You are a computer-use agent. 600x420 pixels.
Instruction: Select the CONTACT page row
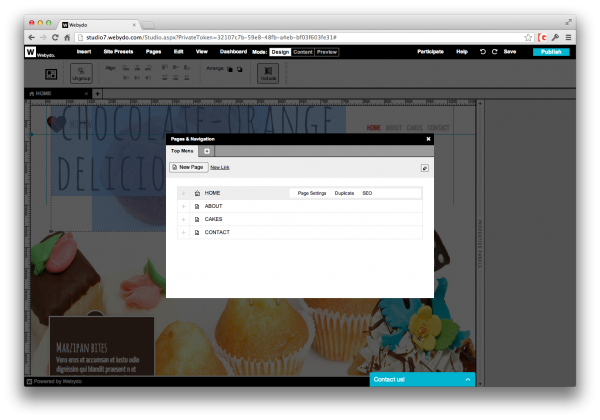[x=300, y=232]
